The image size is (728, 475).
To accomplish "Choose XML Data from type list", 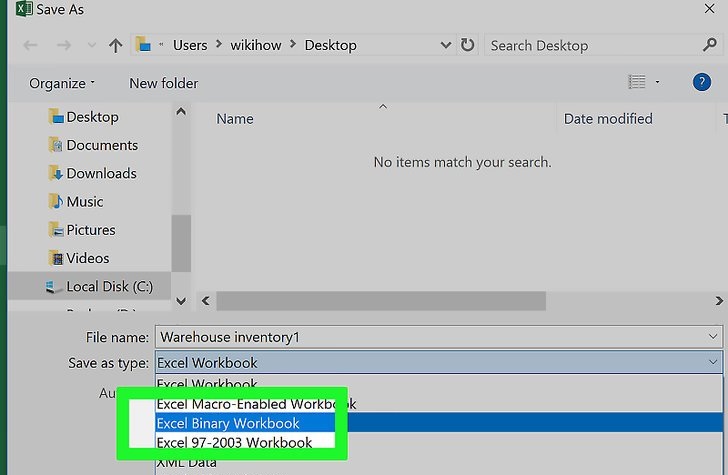I will click(439, 462).
